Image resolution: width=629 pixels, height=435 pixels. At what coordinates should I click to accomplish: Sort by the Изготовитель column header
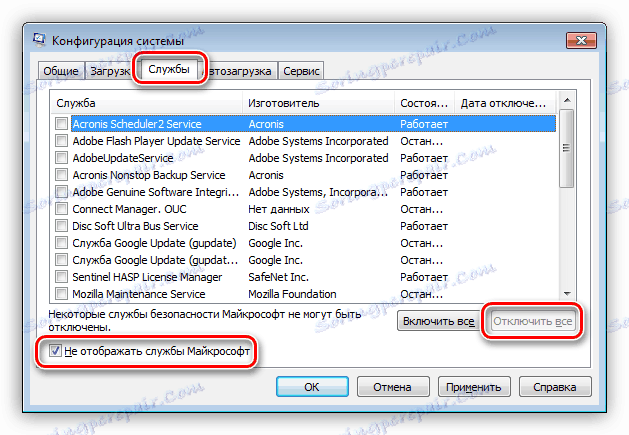tap(319, 103)
